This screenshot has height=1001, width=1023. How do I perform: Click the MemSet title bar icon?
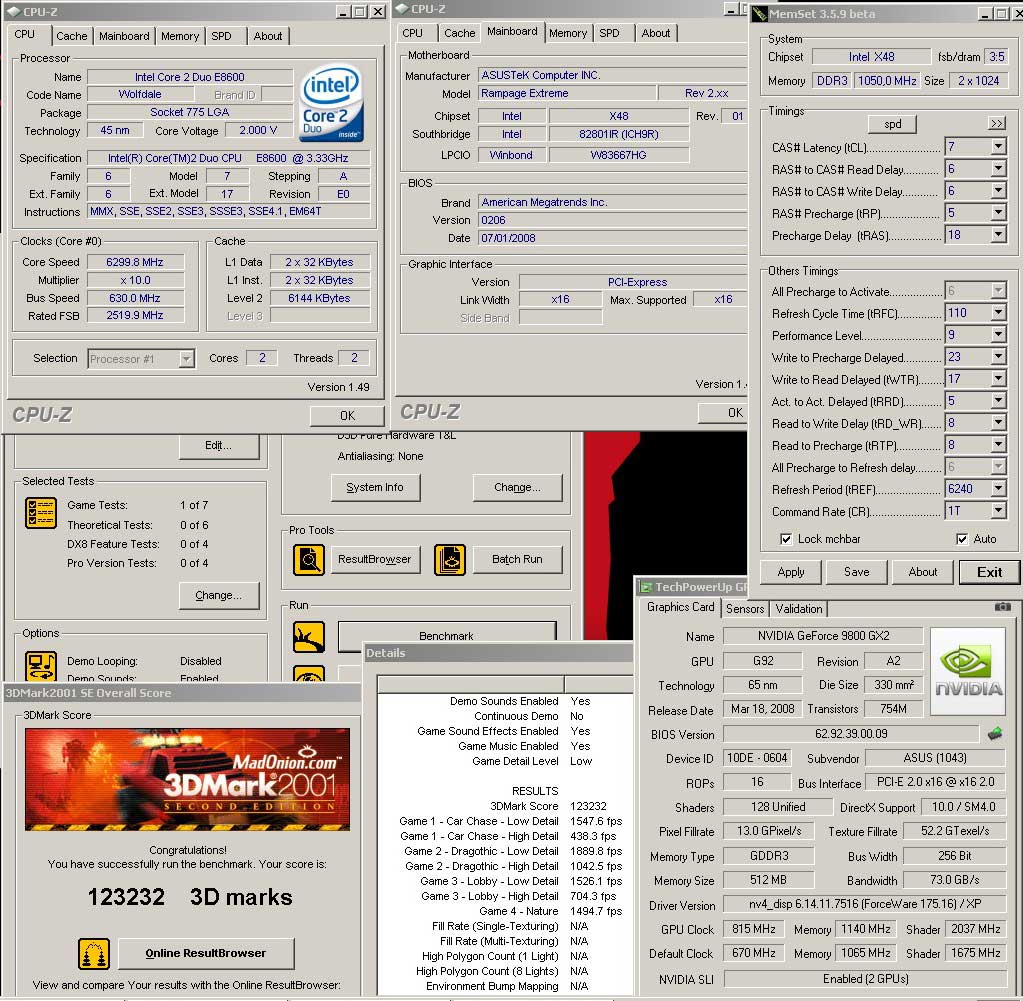pos(759,14)
